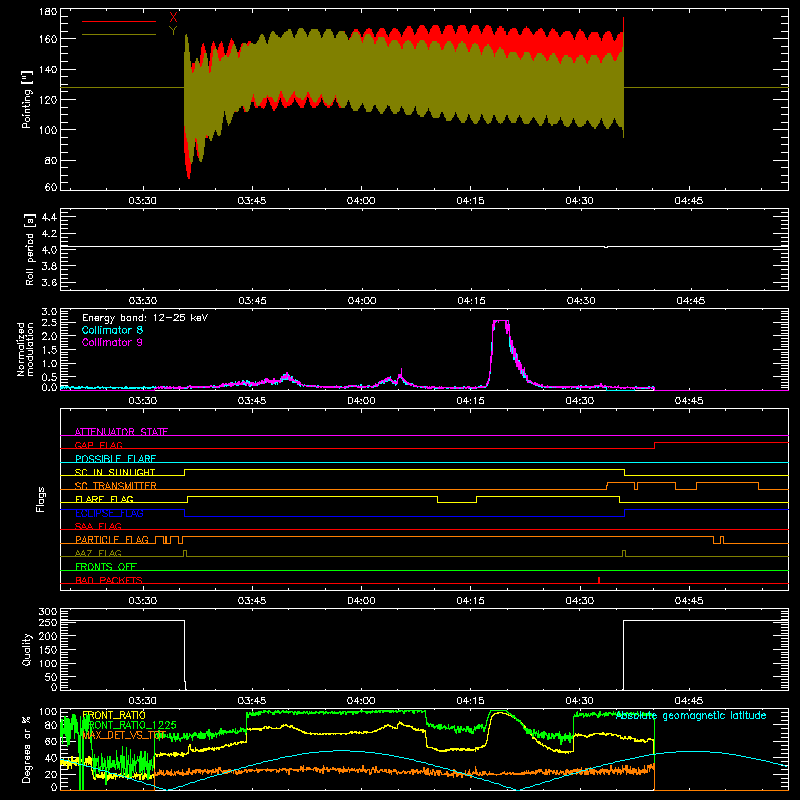800x800 pixels.
Task: Click the 04:00 label under Flags plot
Action: click(361, 601)
